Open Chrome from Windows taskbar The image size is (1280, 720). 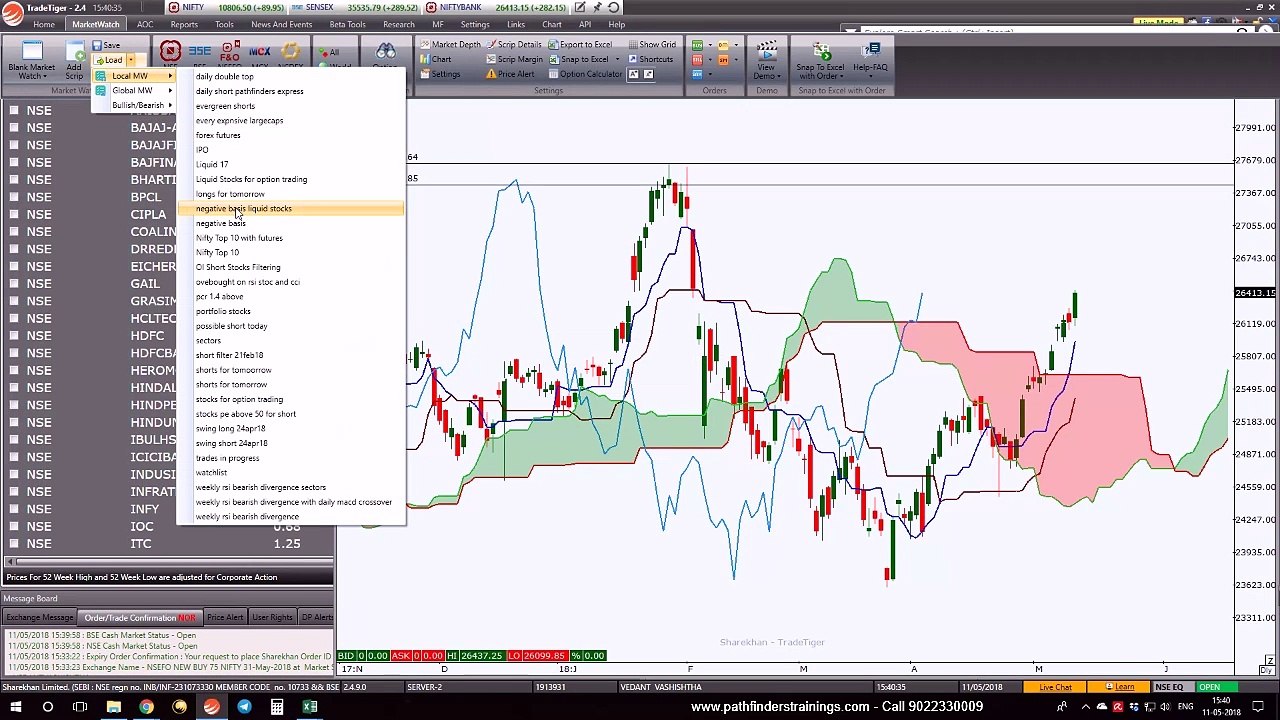146,707
